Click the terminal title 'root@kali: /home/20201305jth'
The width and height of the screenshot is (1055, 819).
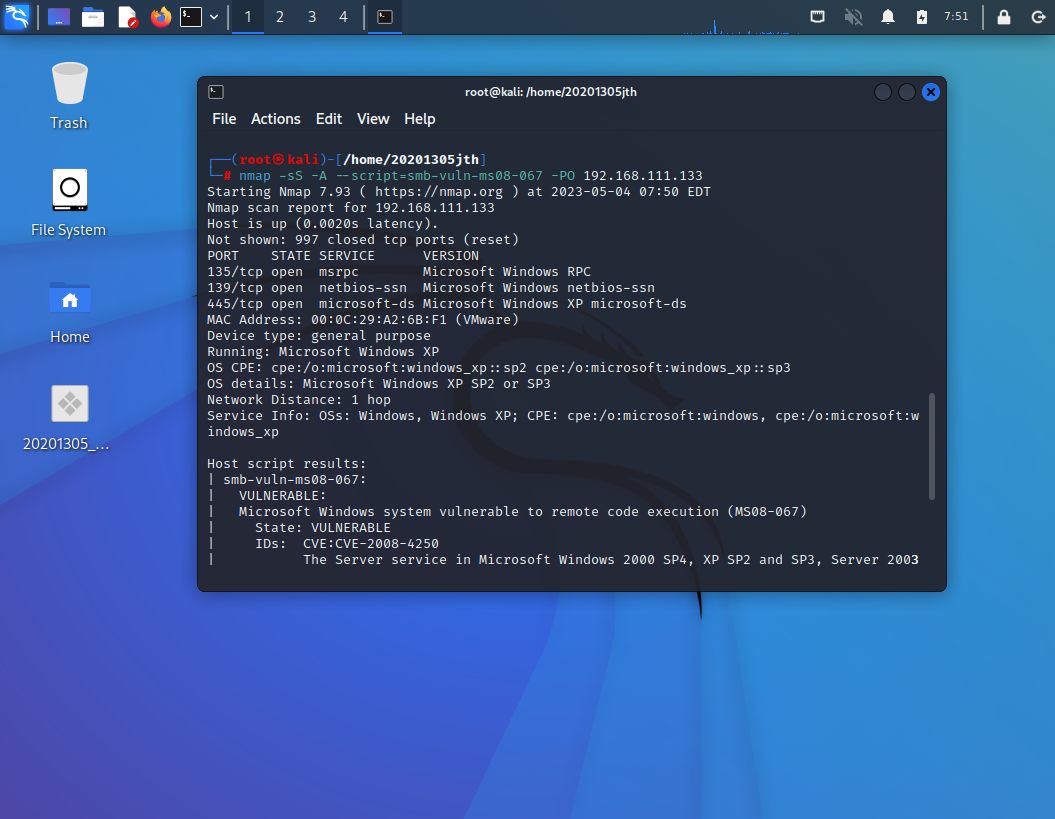tap(550, 92)
